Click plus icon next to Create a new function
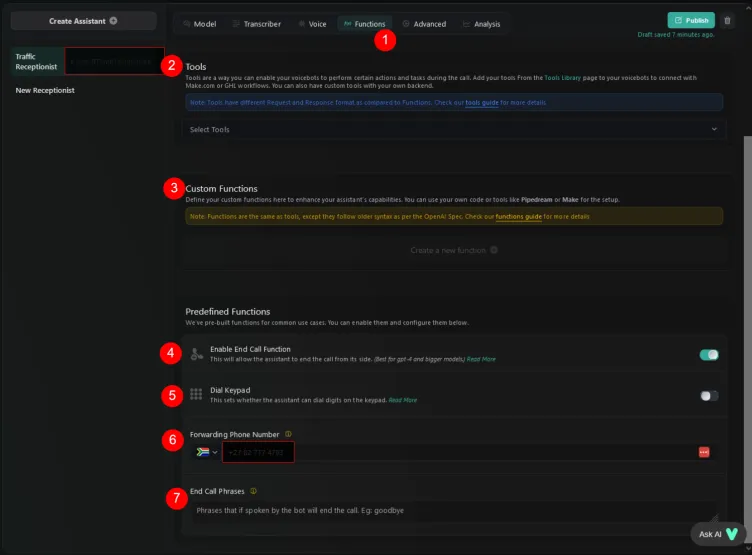Image resolution: width=752 pixels, height=555 pixels. tap(494, 250)
